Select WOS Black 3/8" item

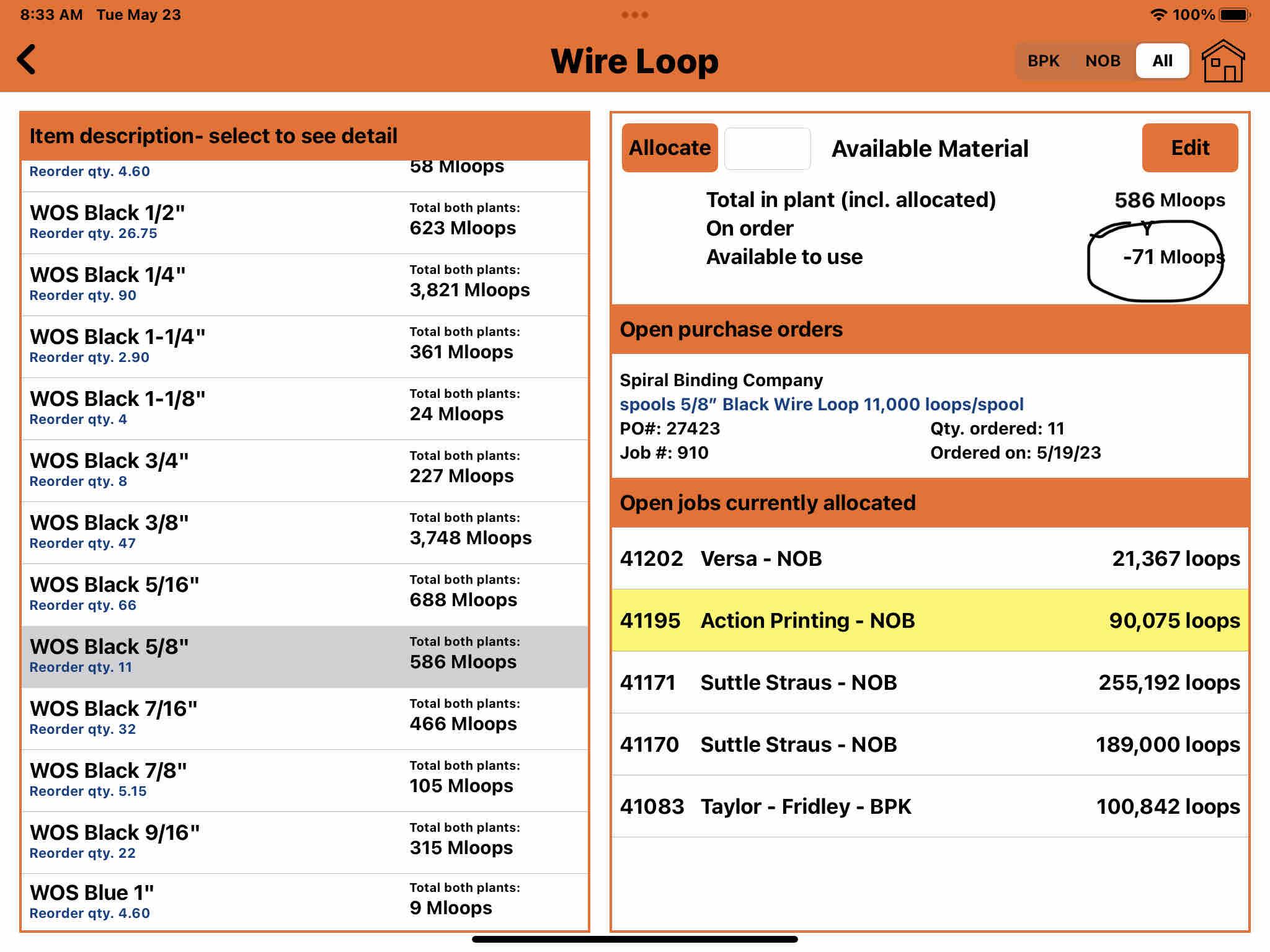[x=304, y=532]
